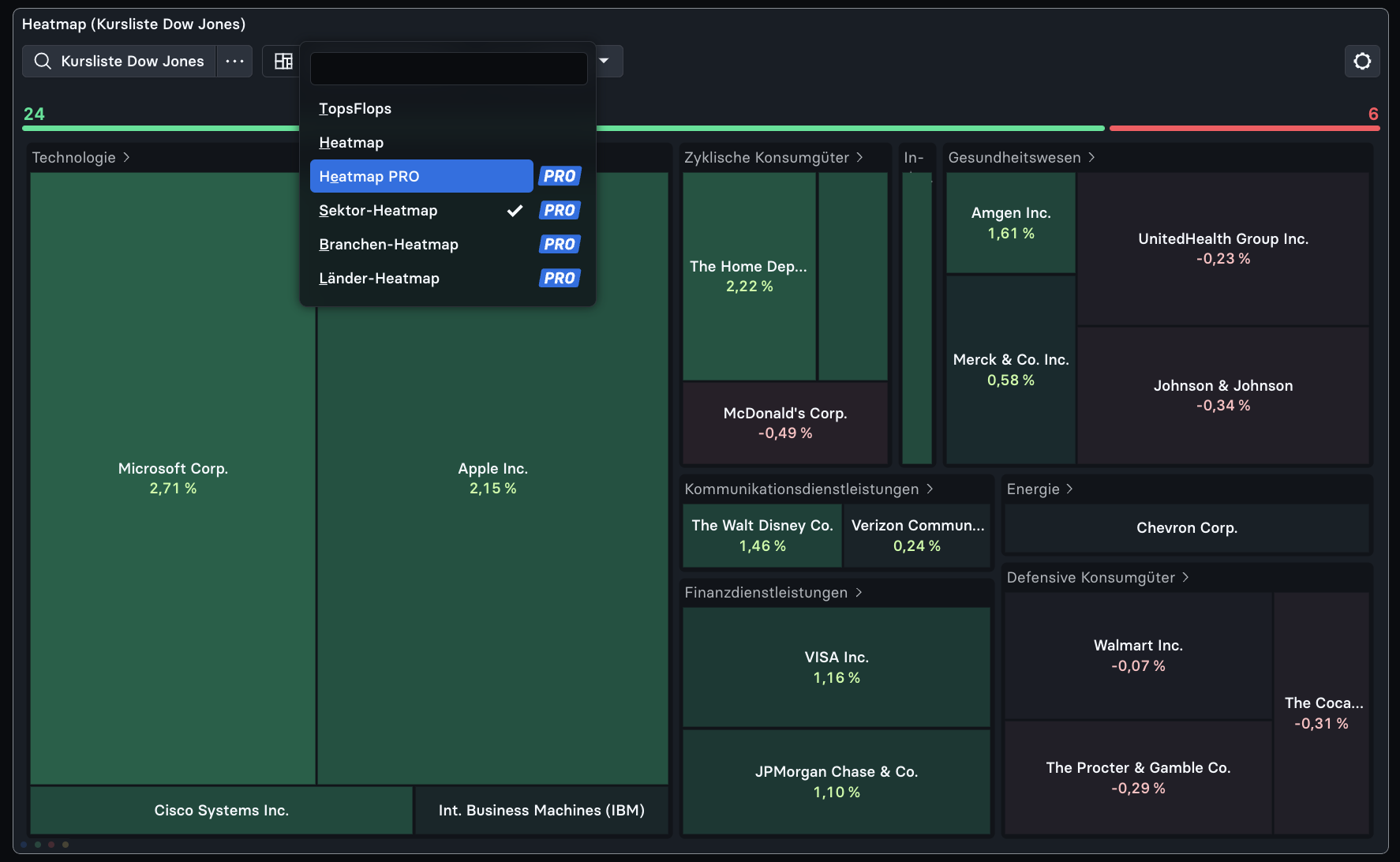Open The Coca-Cola tile
Viewport: 1400px width, 862px height.
1322,713
